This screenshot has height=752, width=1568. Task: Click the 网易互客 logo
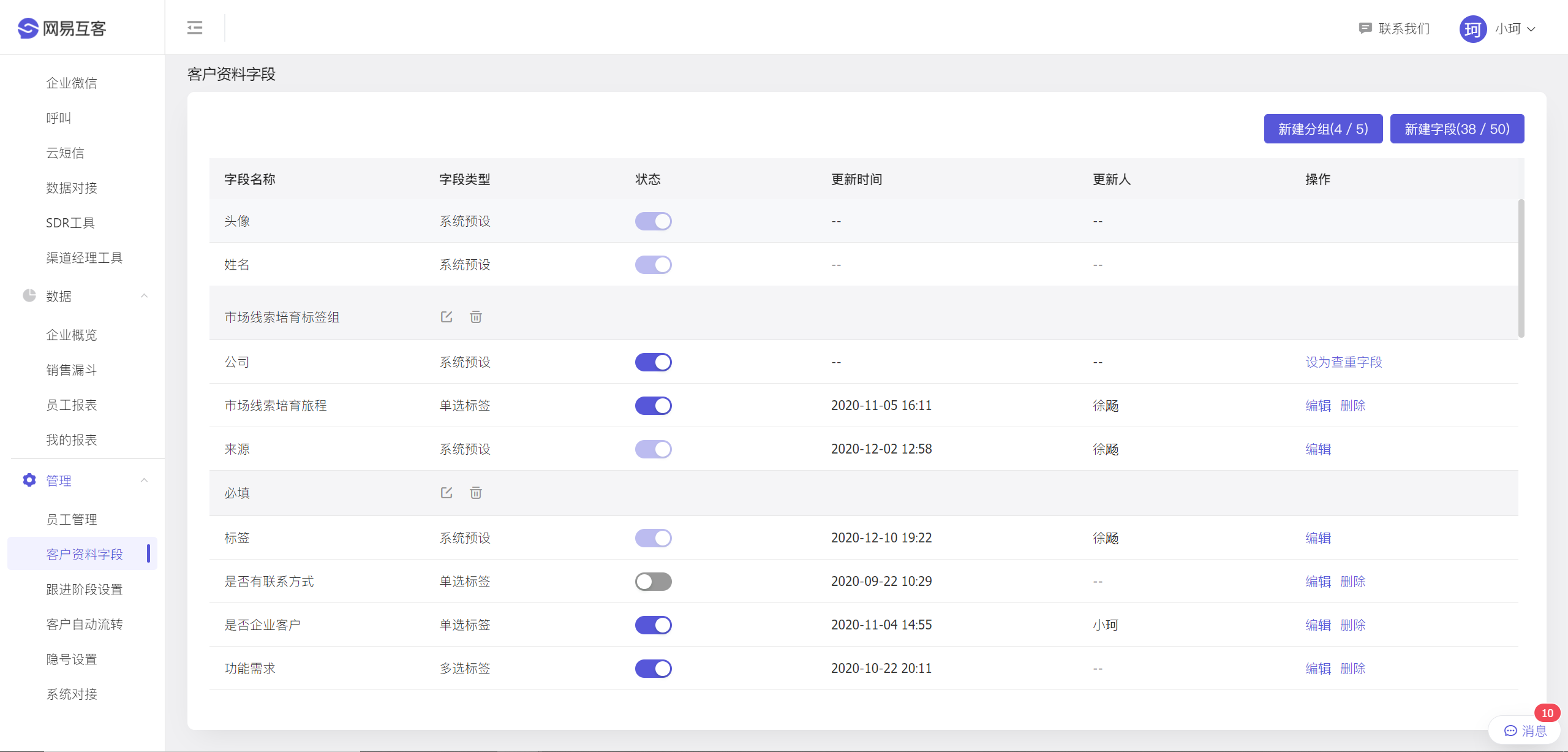pos(62,28)
